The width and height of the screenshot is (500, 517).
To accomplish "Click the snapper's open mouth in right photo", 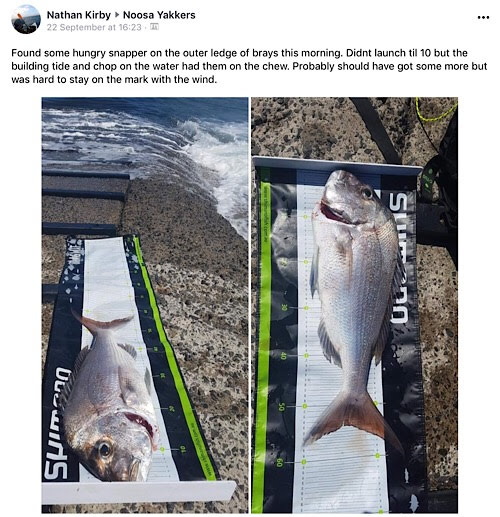I will tap(333, 212).
